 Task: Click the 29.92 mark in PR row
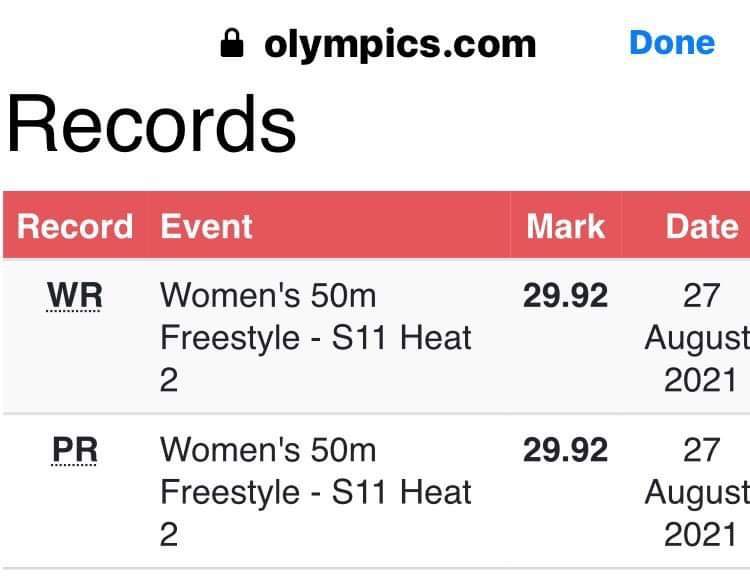(565, 450)
